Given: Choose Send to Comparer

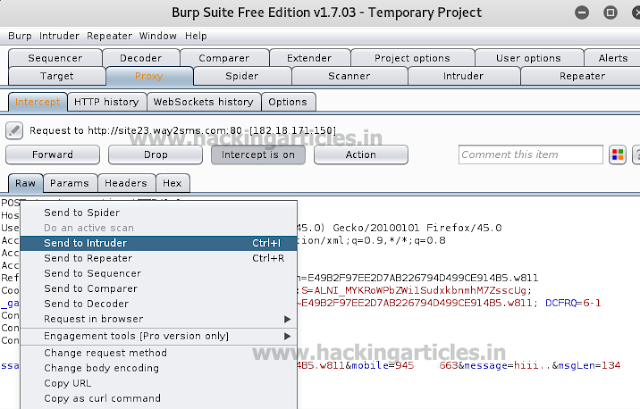Looking at the screenshot, I should point(159,289).
